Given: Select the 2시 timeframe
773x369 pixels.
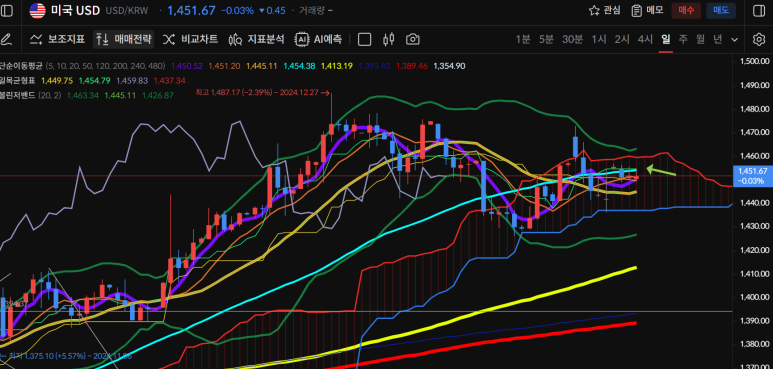Looking at the screenshot, I should (x=622, y=39).
